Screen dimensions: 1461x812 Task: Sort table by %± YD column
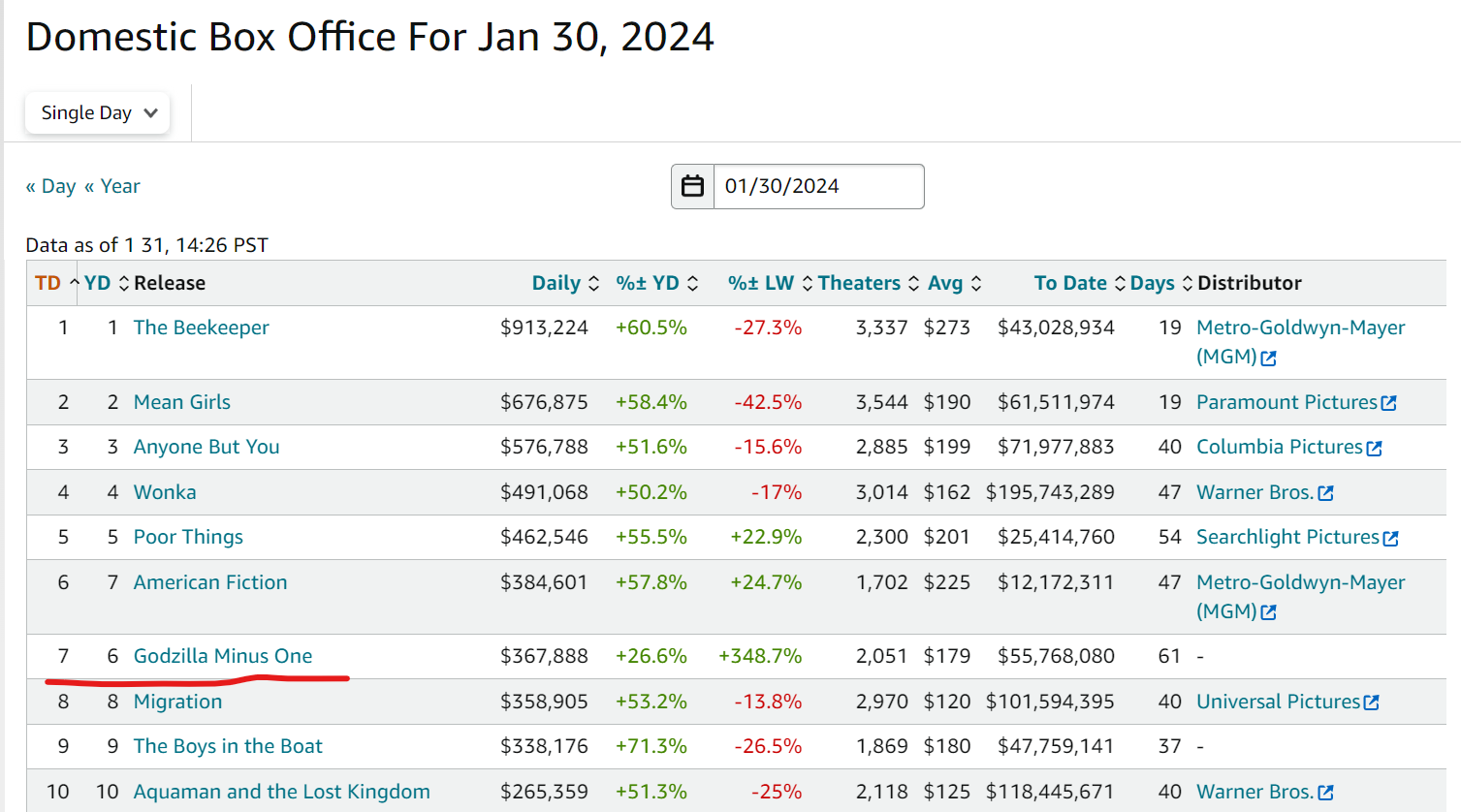click(647, 283)
